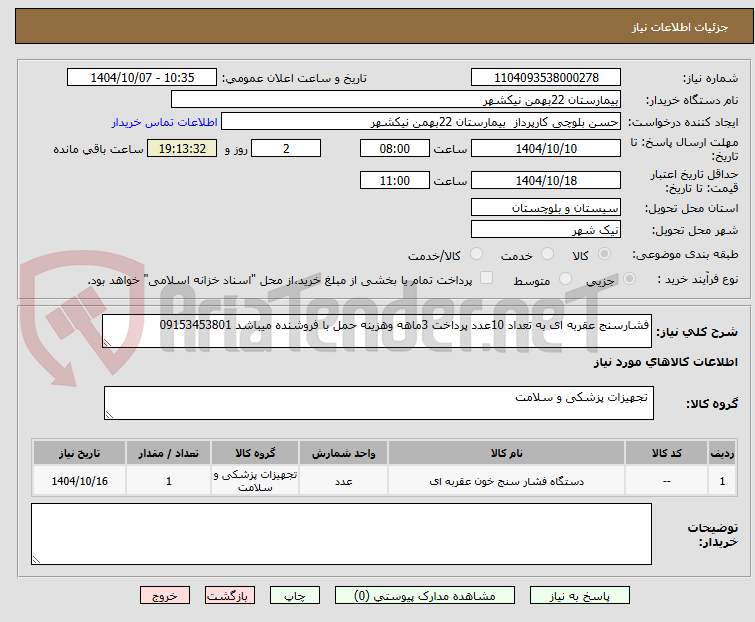Choose the جزیی purchase type radio
This screenshot has width=755, height=622.
coord(629,279)
